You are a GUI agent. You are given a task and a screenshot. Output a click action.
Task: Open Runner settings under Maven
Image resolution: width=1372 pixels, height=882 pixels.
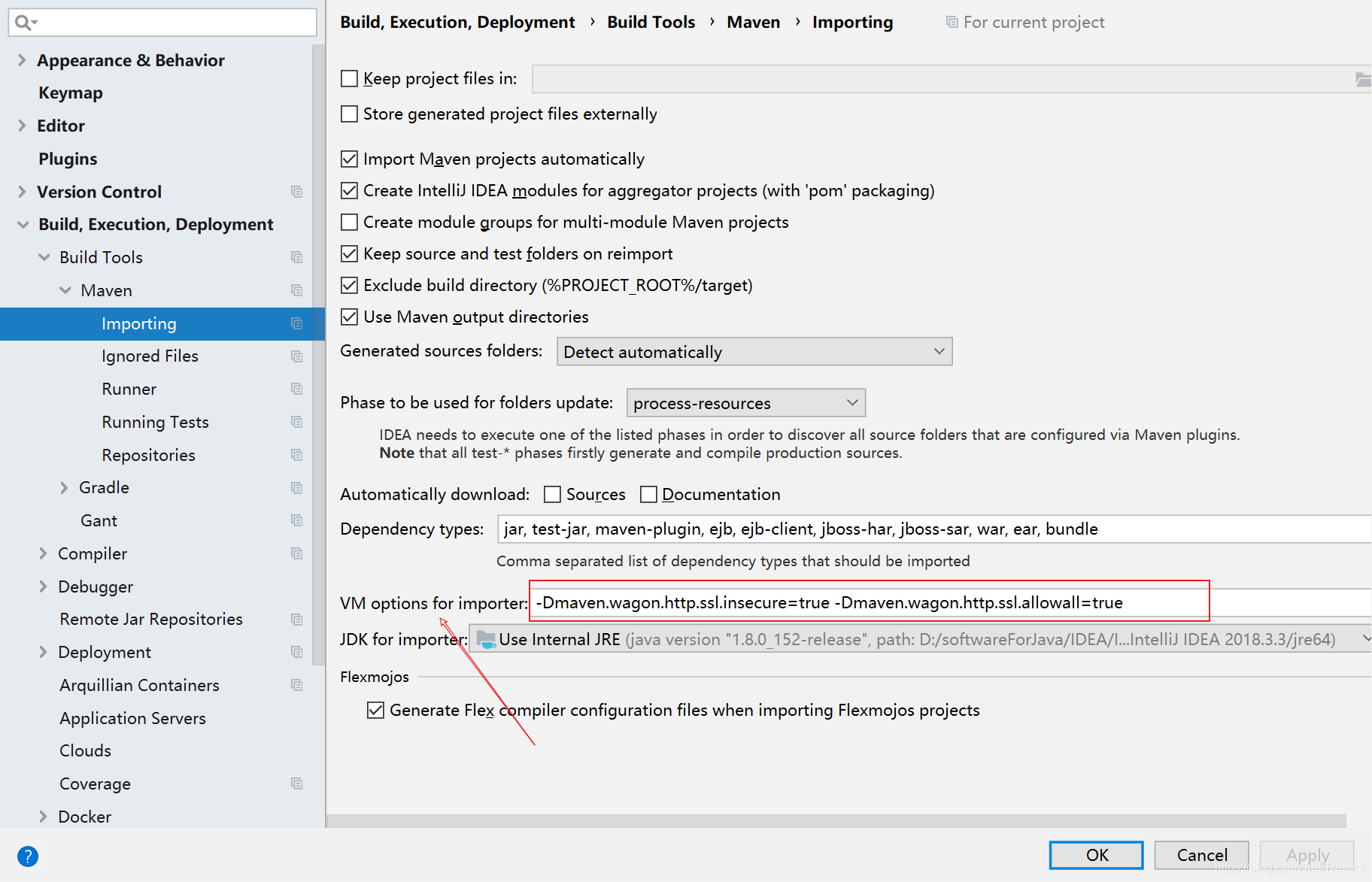(x=129, y=389)
